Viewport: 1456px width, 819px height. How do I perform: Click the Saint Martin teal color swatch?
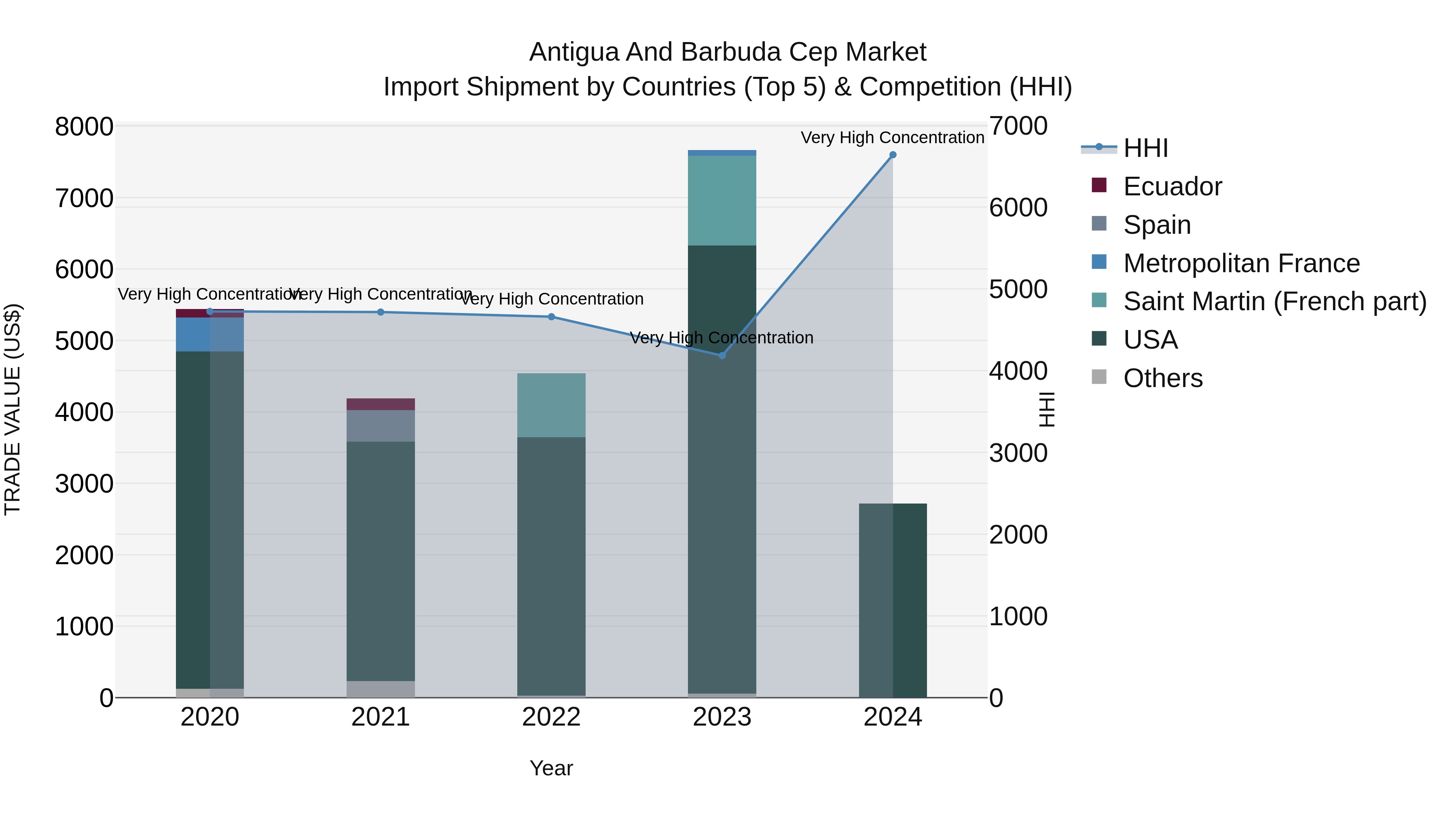(x=1099, y=300)
